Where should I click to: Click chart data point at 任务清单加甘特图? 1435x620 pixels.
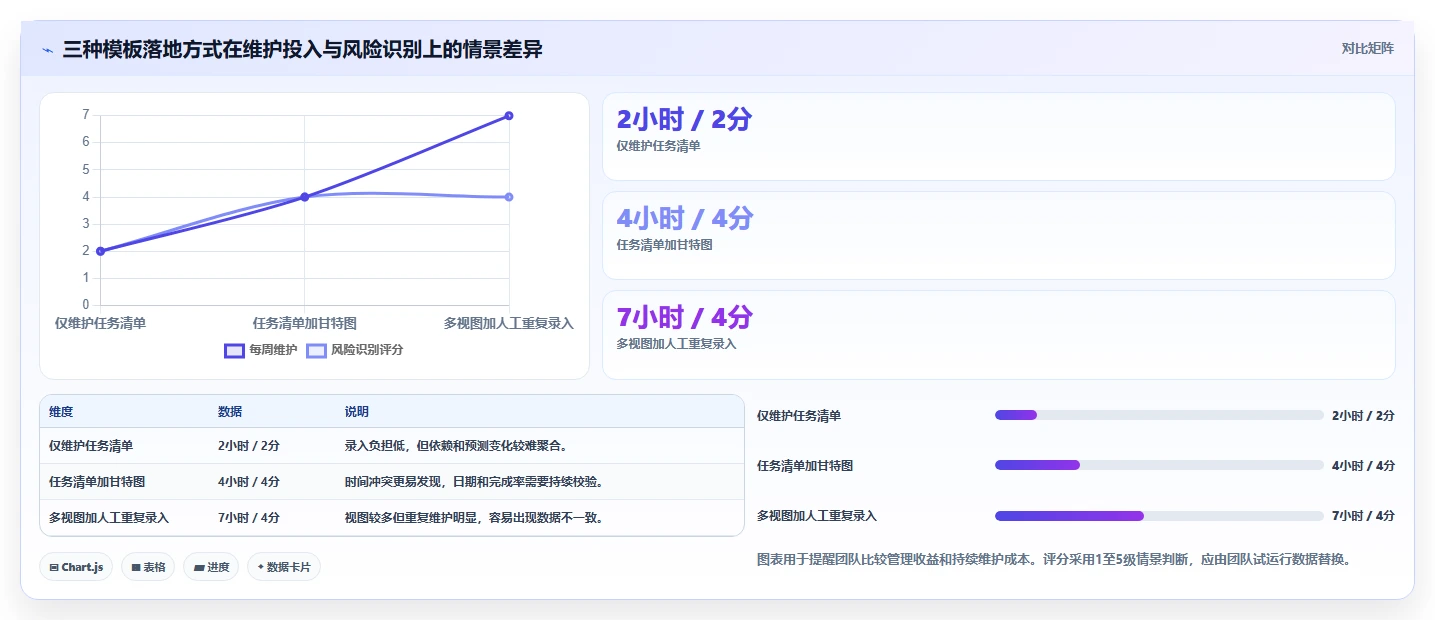click(x=305, y=197)
